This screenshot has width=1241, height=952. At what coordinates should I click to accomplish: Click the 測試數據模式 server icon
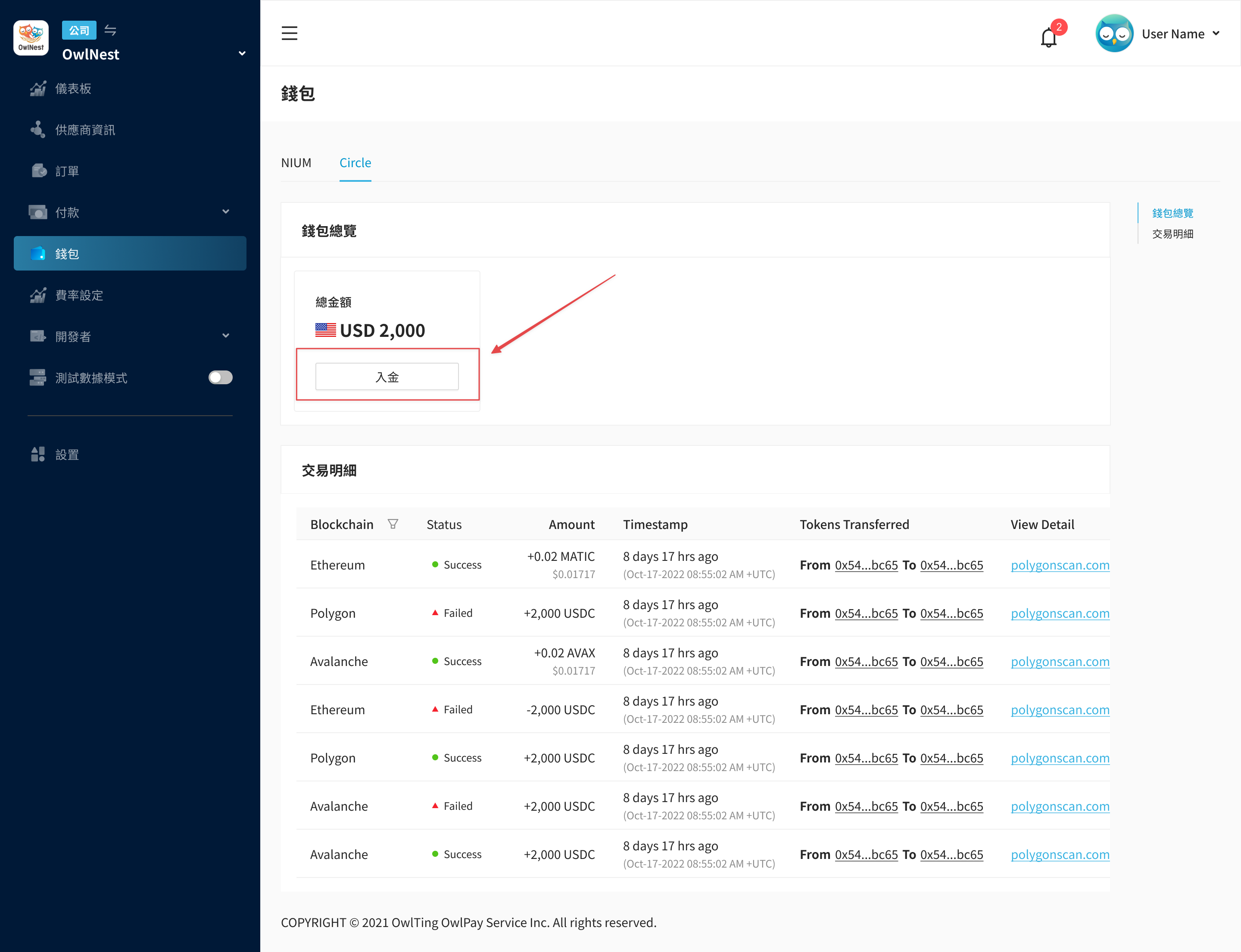point(38,377)
